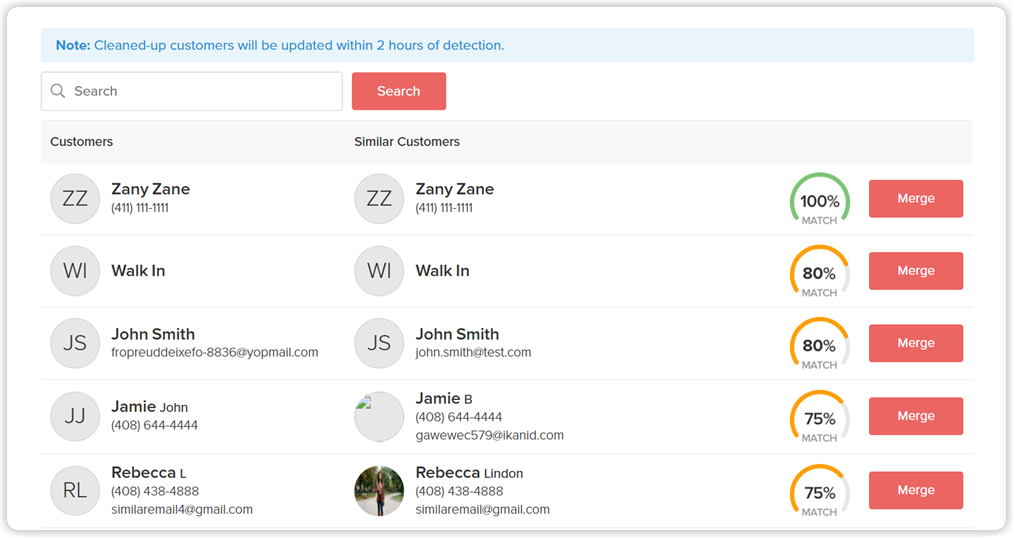Click the 80% match gauge for John Smith
The height and width of the screenshot is (538, 1014).
tap(819, 345)
